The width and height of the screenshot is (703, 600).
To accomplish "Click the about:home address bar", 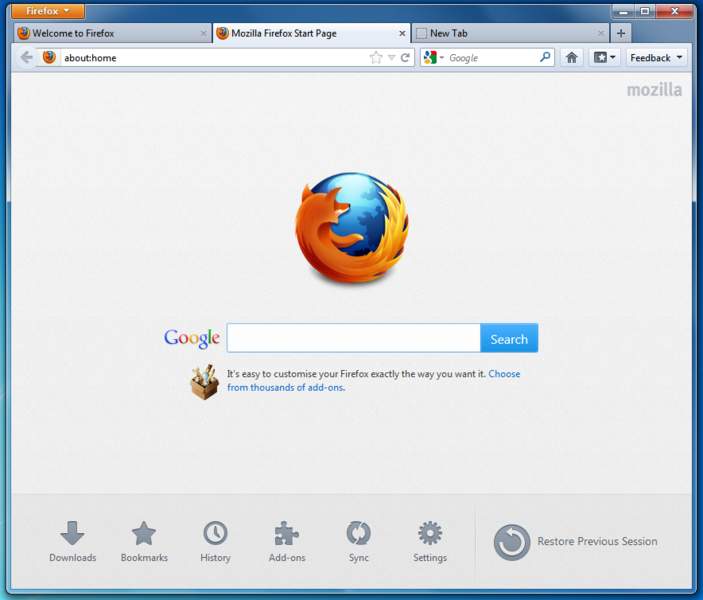I will 214,57.
